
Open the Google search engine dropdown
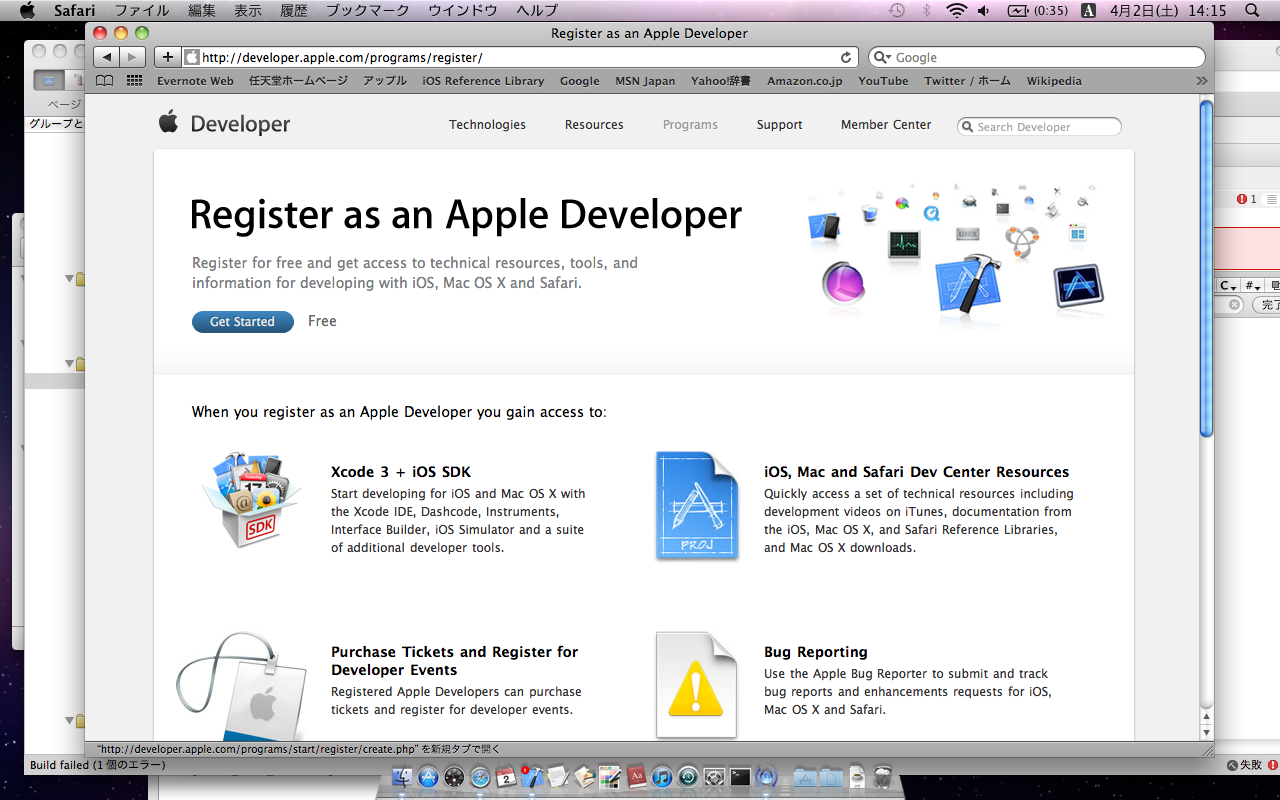point(882,57)
